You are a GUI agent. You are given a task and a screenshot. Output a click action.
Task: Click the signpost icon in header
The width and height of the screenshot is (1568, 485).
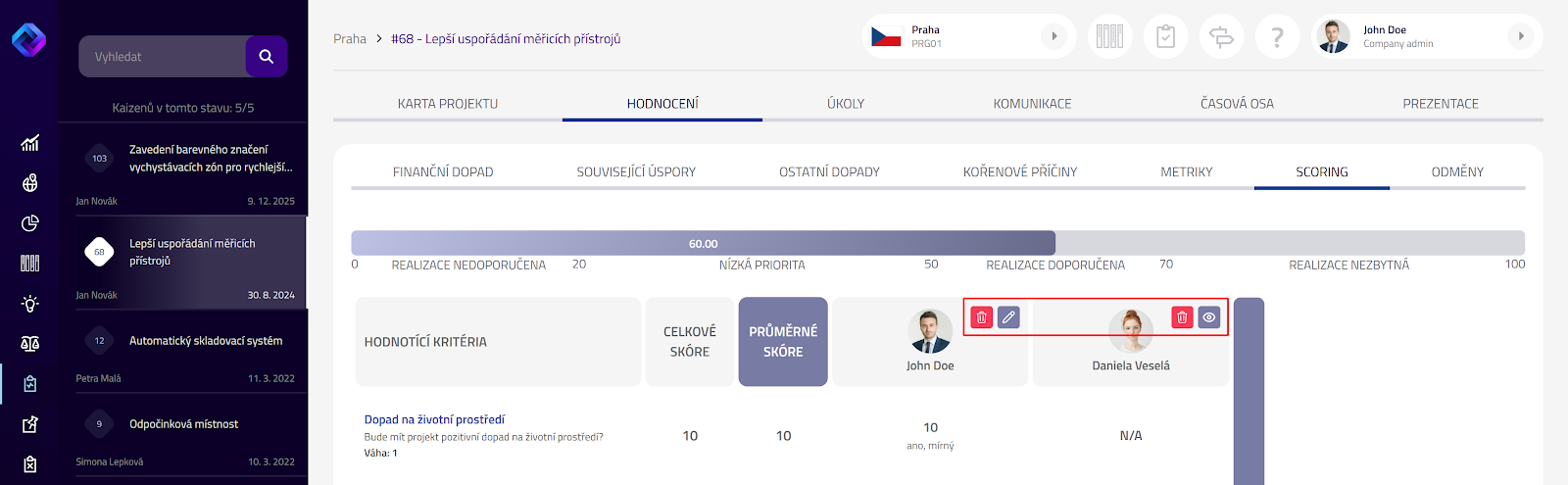pyautogui.click(x=1221, y=37)
